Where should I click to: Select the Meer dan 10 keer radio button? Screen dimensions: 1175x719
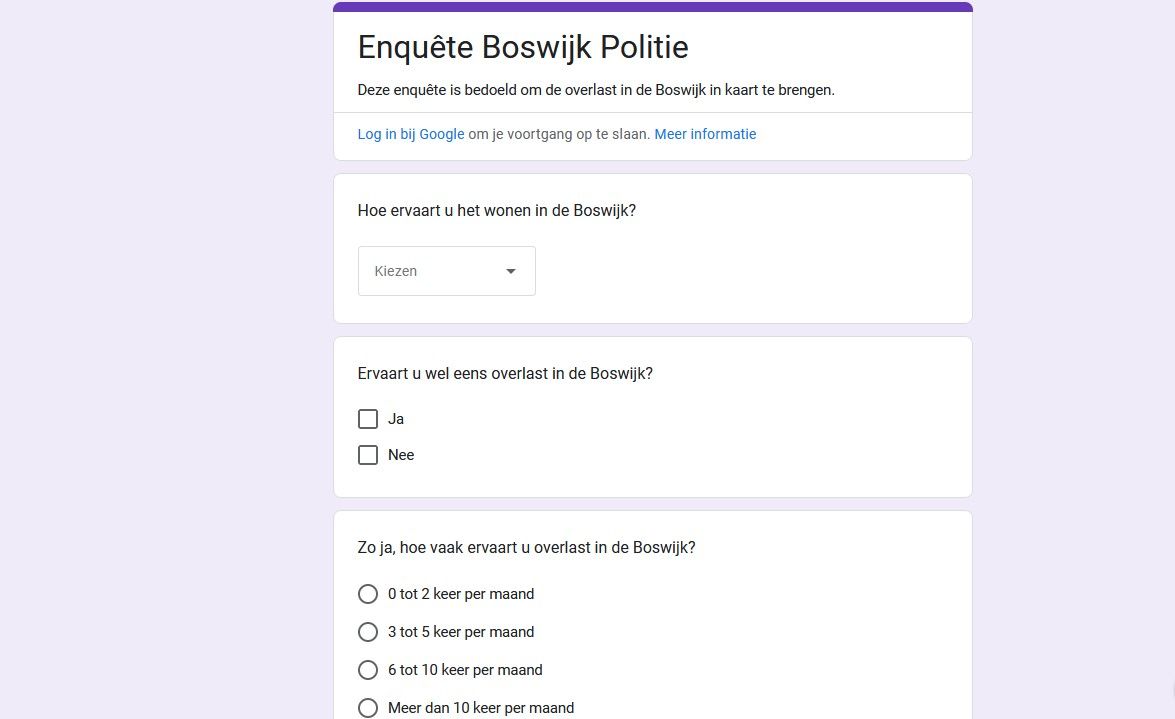click(x=368, y=708)
